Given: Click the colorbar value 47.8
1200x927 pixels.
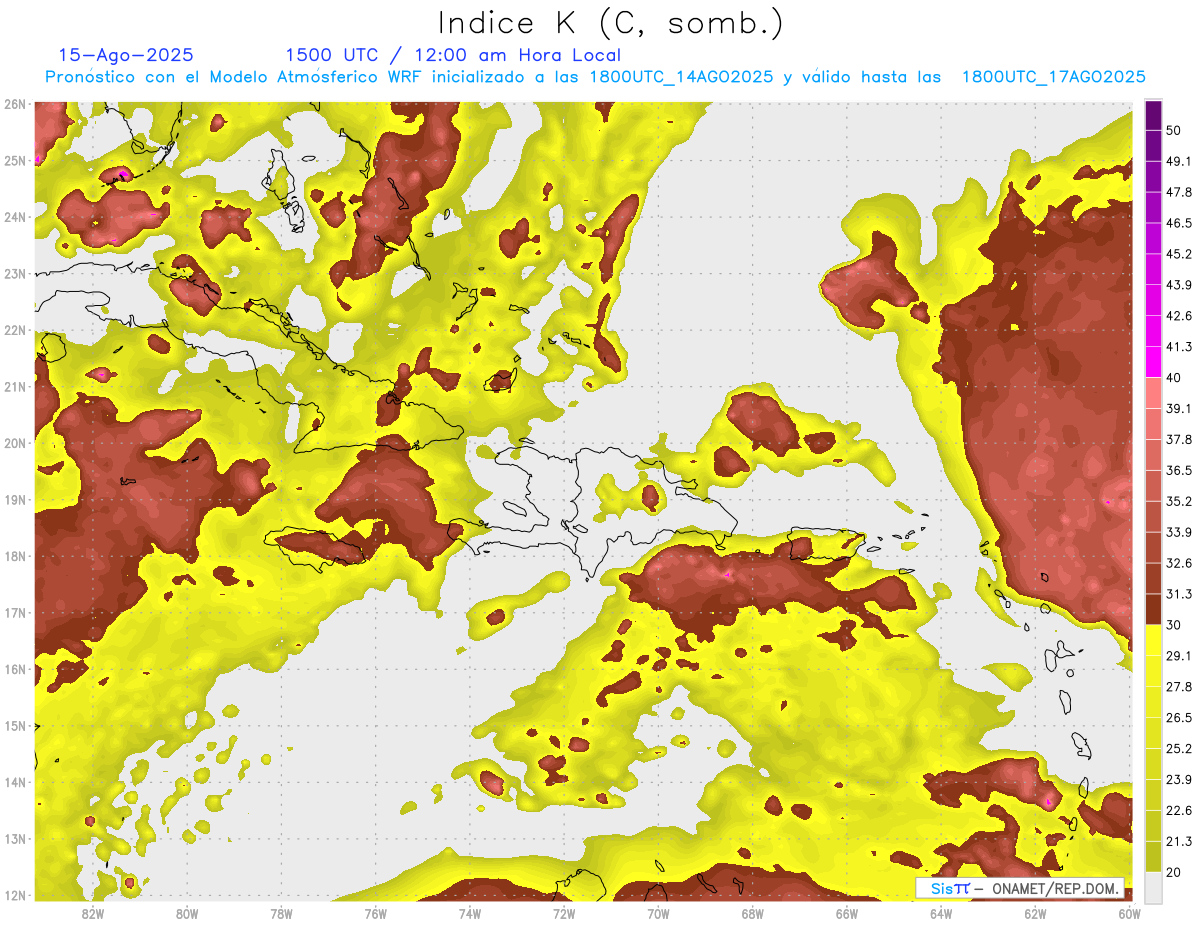Looking at the screenshot, I should [x=1178, y=192].
